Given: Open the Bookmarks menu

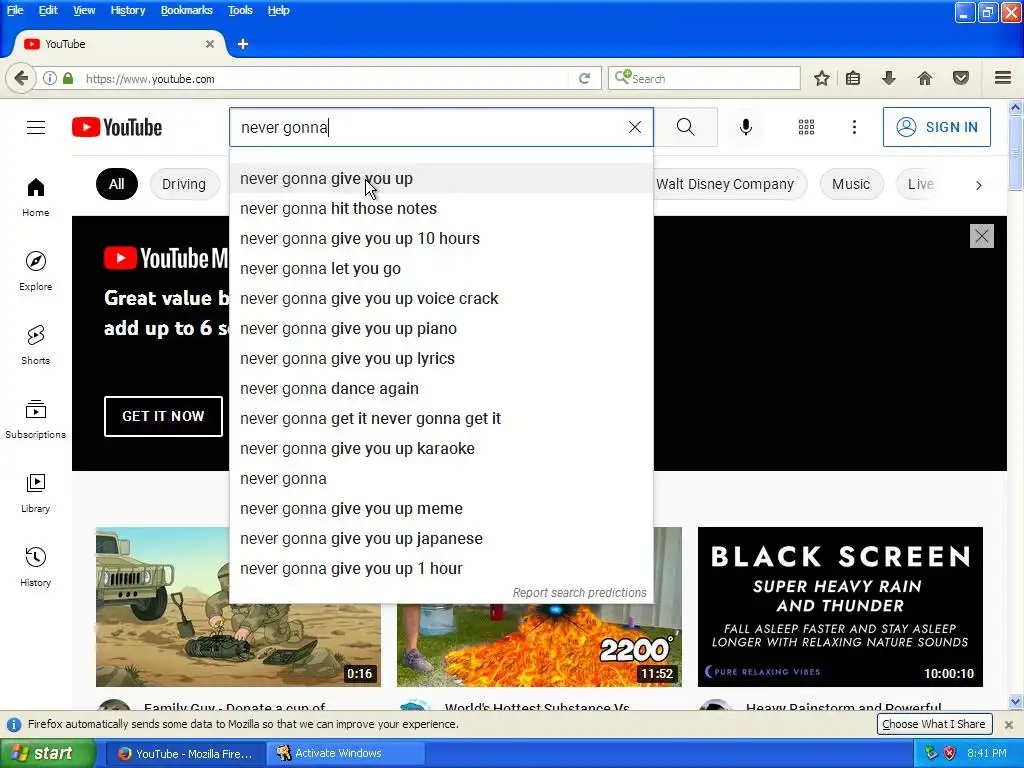Looking at the screenshot, I should (x=187, y=10).
